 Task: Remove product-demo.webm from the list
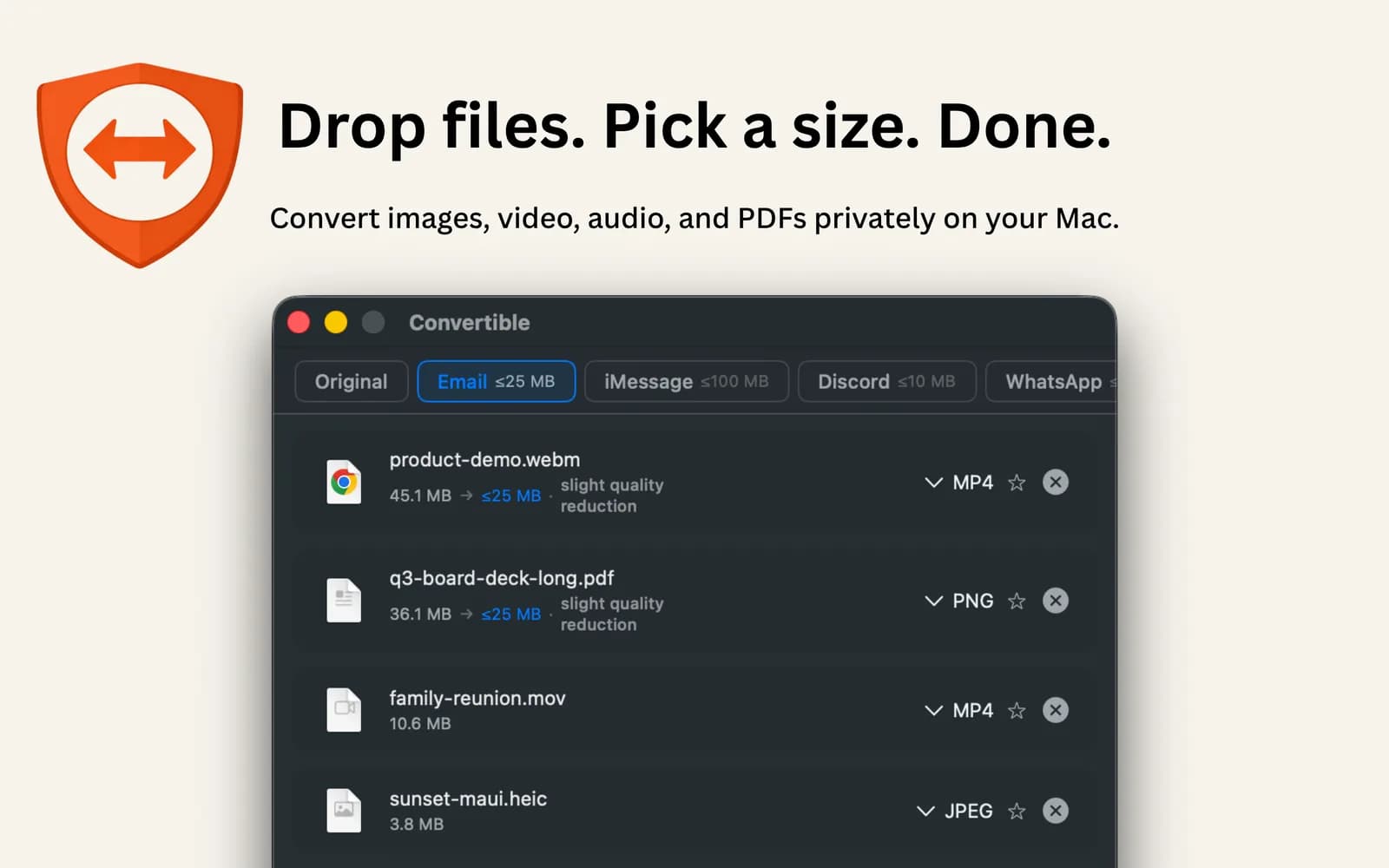tap(1056, 482)
